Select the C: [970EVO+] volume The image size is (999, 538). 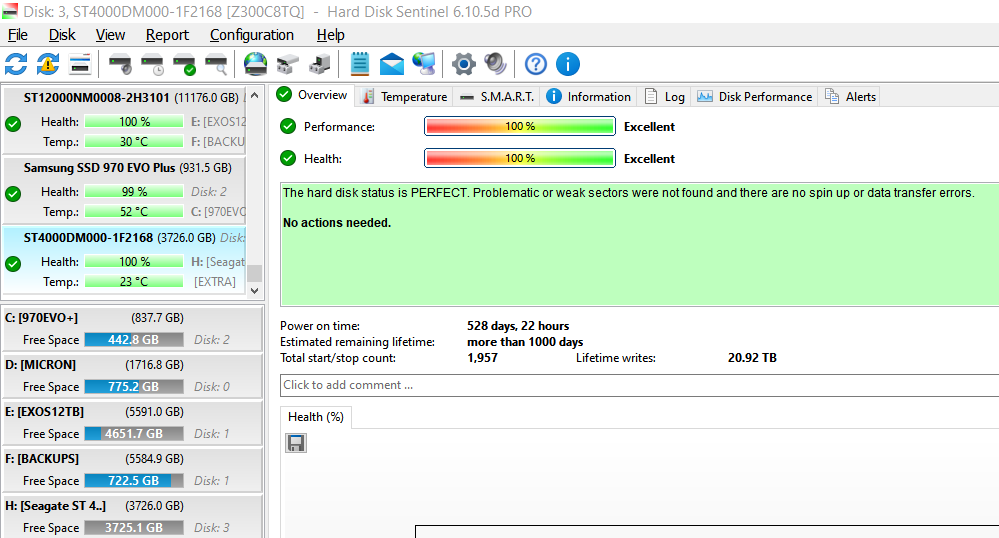coord(133,328)
